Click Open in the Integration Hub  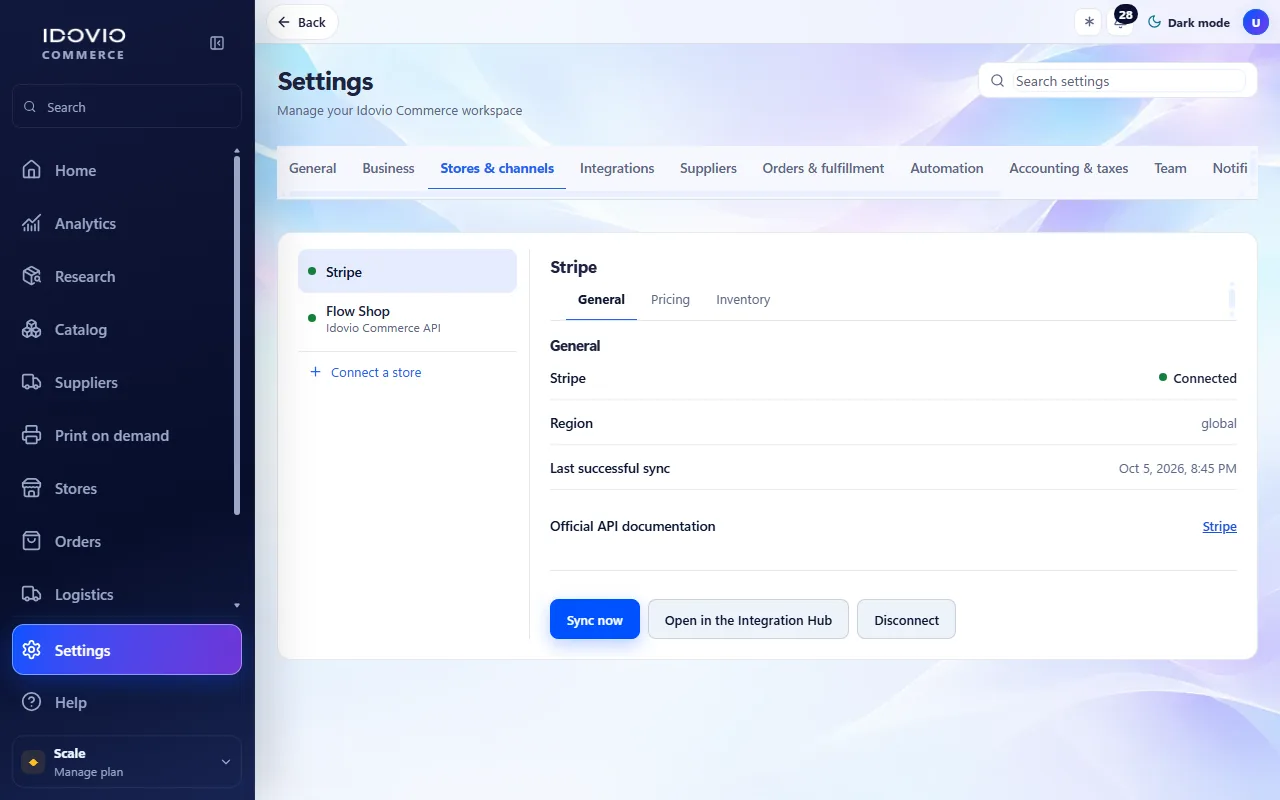(748, 619)
